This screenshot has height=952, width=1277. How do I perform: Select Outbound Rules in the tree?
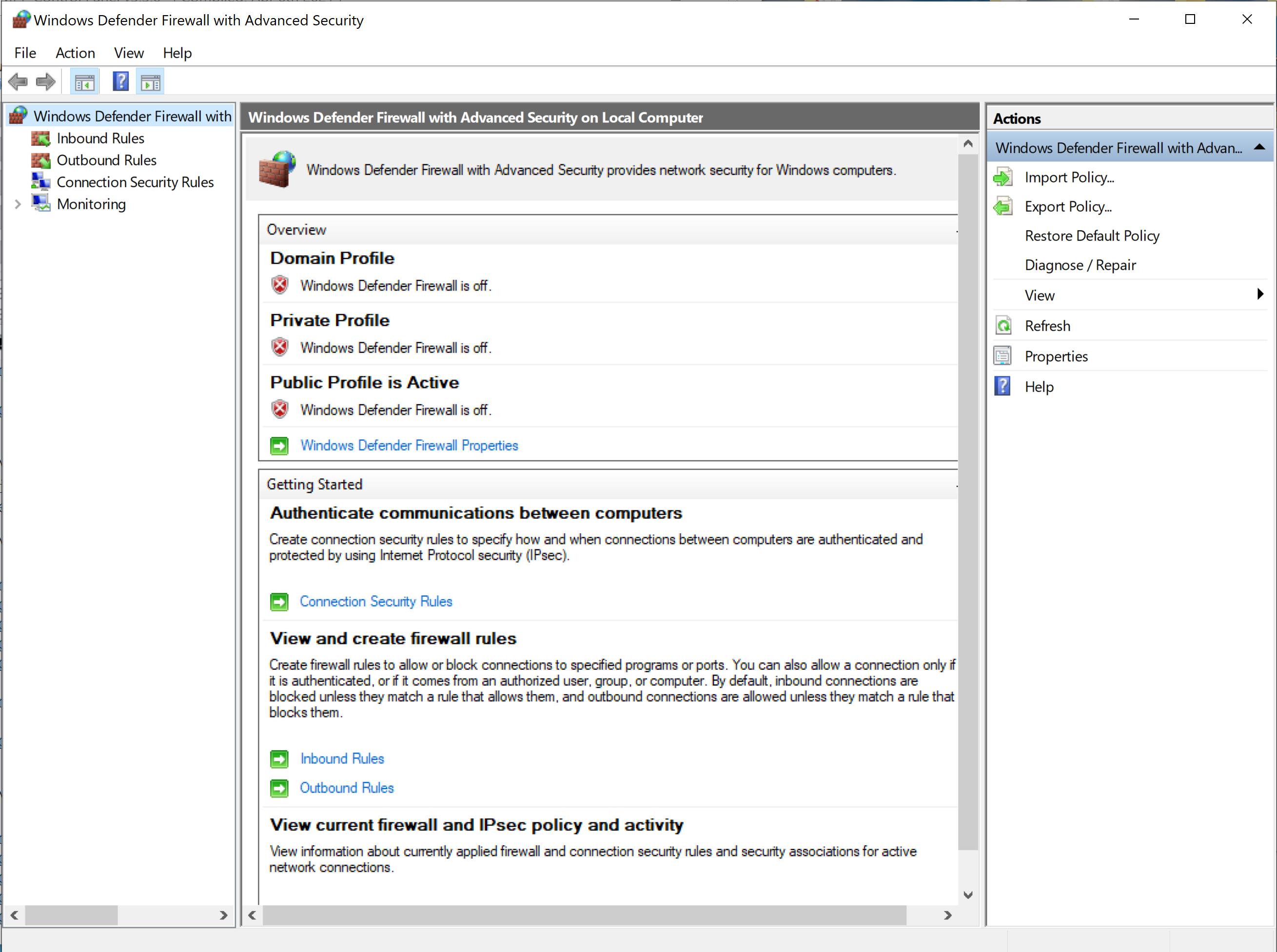tap(106, 160)
